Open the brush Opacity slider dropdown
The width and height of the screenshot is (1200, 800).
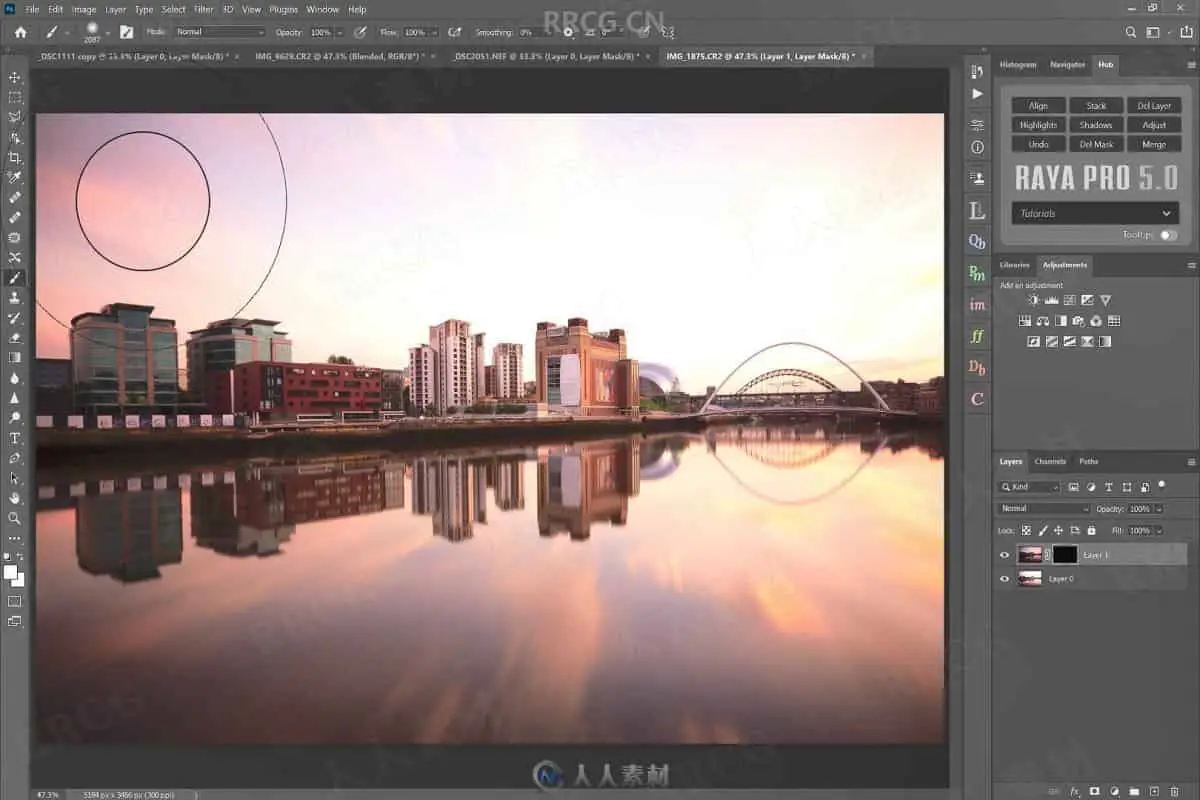(x=339, y=32)
